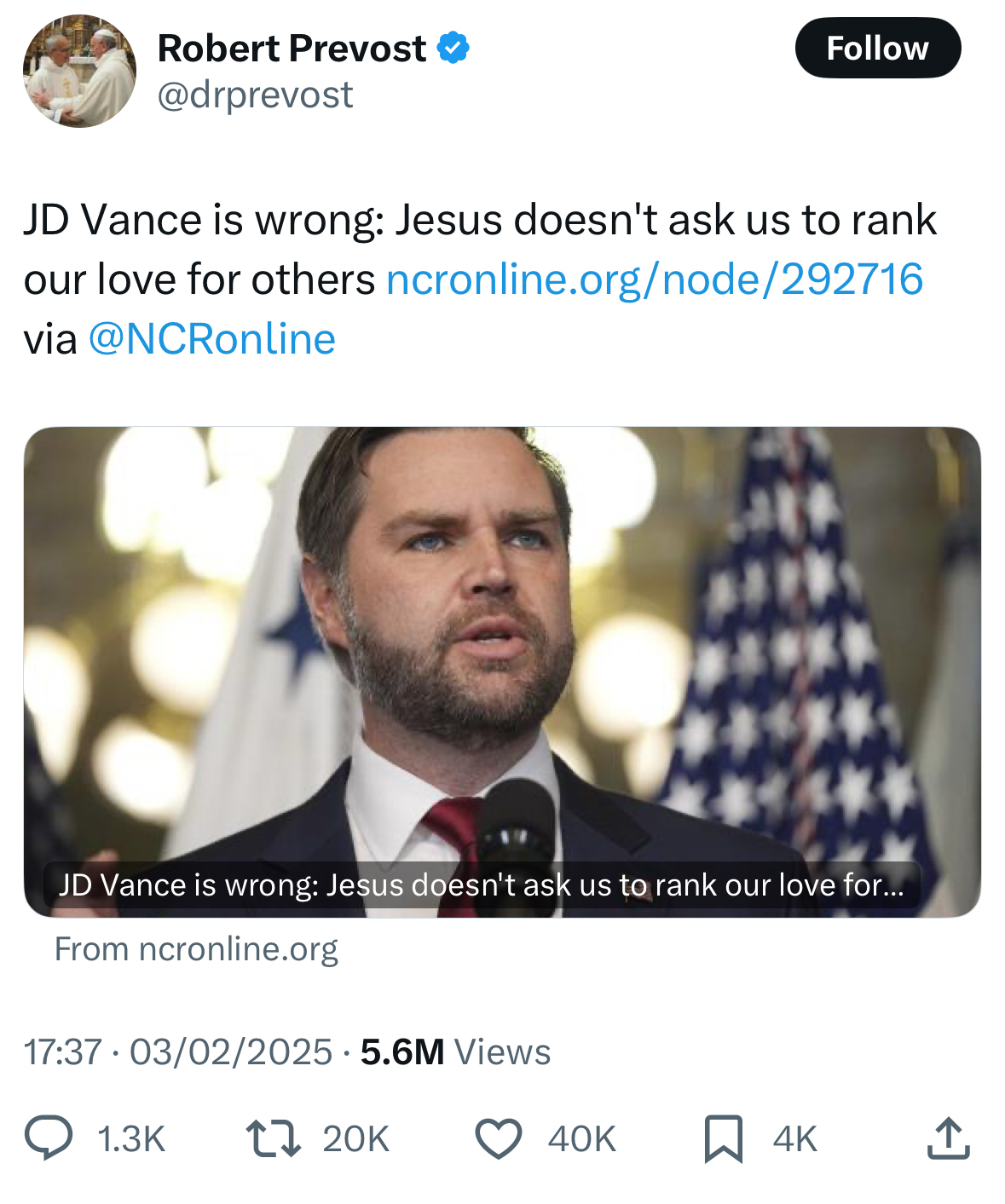1005x1204 pixels.
Task: Click the 1.3K replies count
Action: (131, 1139)
